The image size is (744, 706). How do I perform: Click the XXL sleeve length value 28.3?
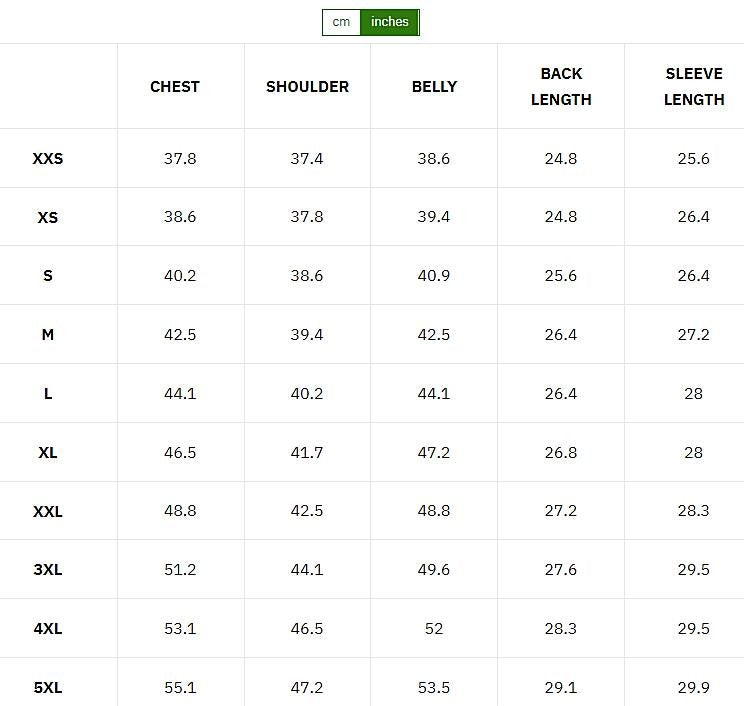coord(693,511)
